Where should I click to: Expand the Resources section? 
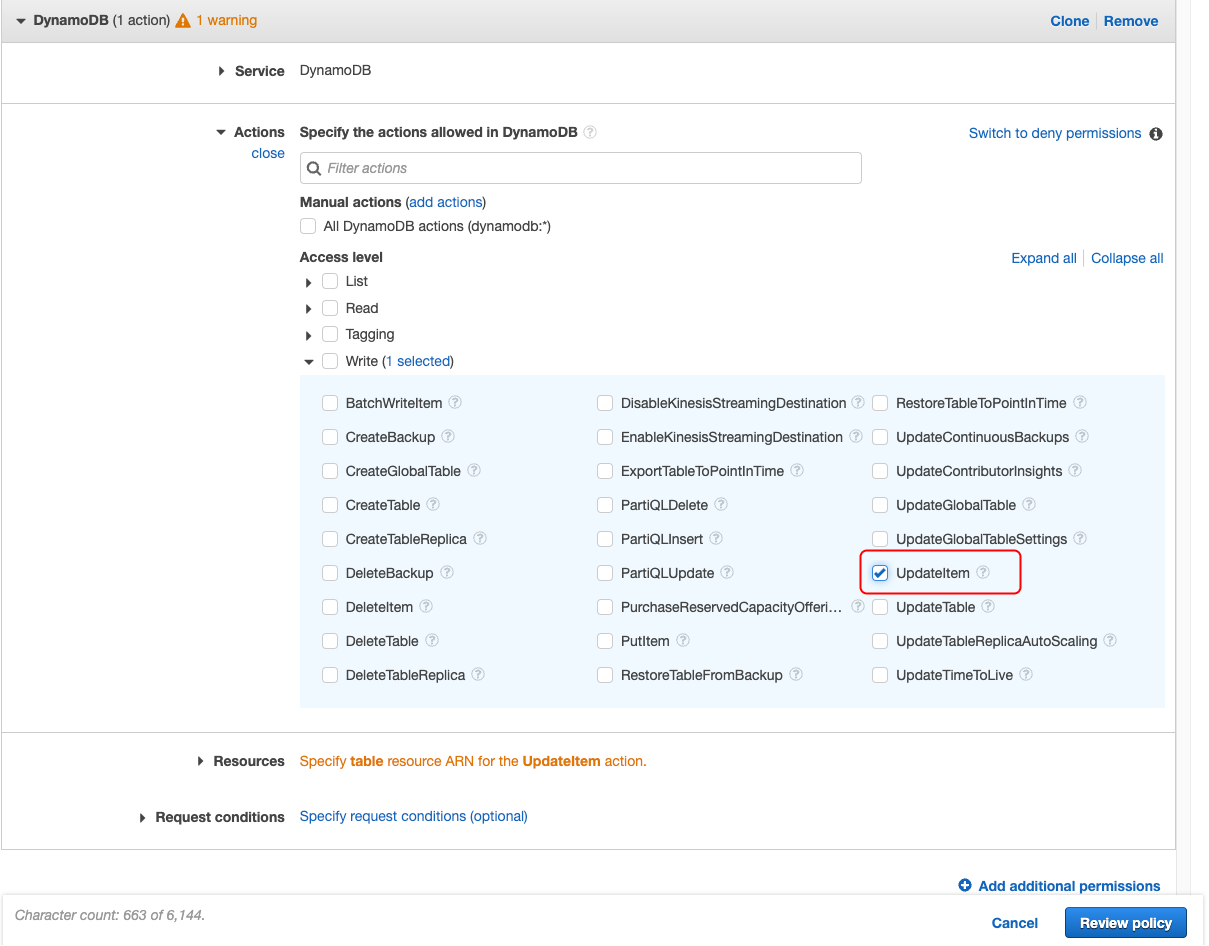click(x=201, y=762)
